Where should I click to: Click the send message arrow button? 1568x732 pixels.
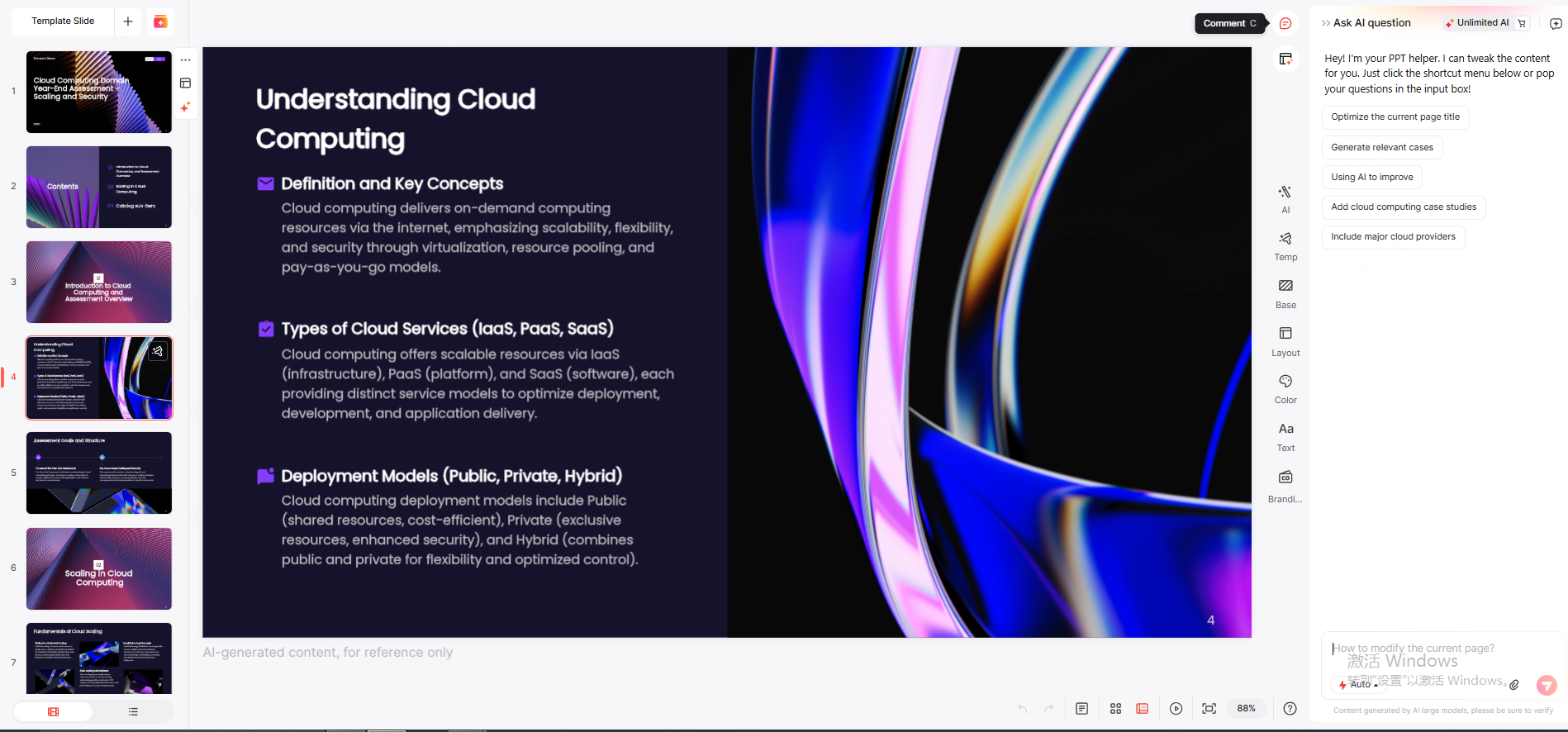point(1547,685)
